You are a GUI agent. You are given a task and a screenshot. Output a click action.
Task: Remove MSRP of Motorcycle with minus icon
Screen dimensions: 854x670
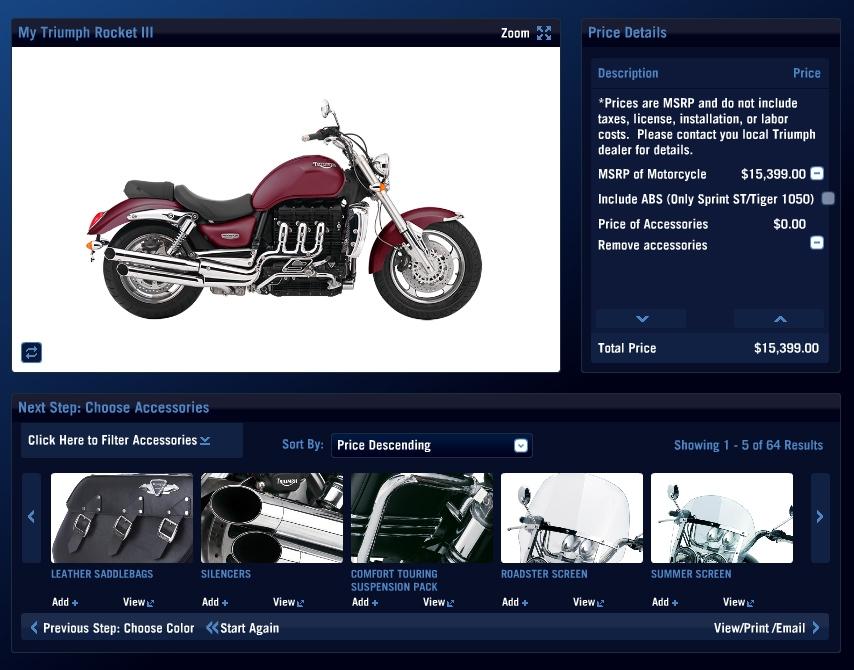click(x=817, y=173)
